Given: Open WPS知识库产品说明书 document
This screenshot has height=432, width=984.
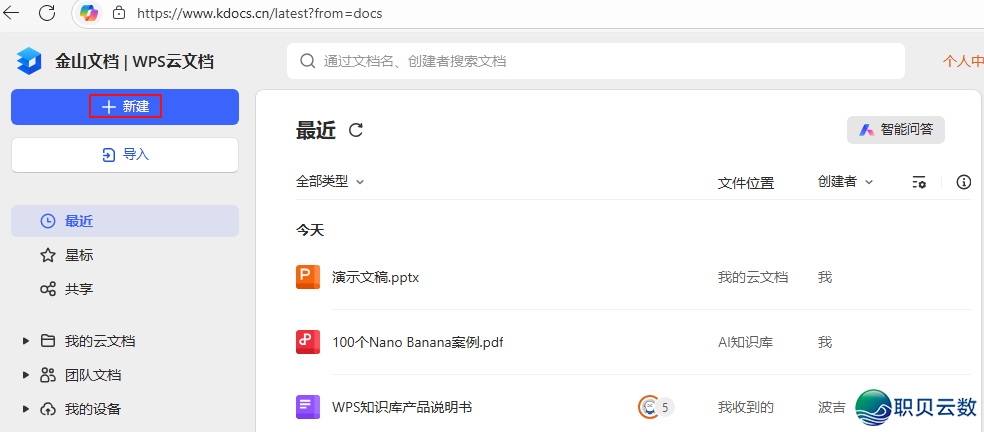Looking at the screenshot, I should click(402, 408).
